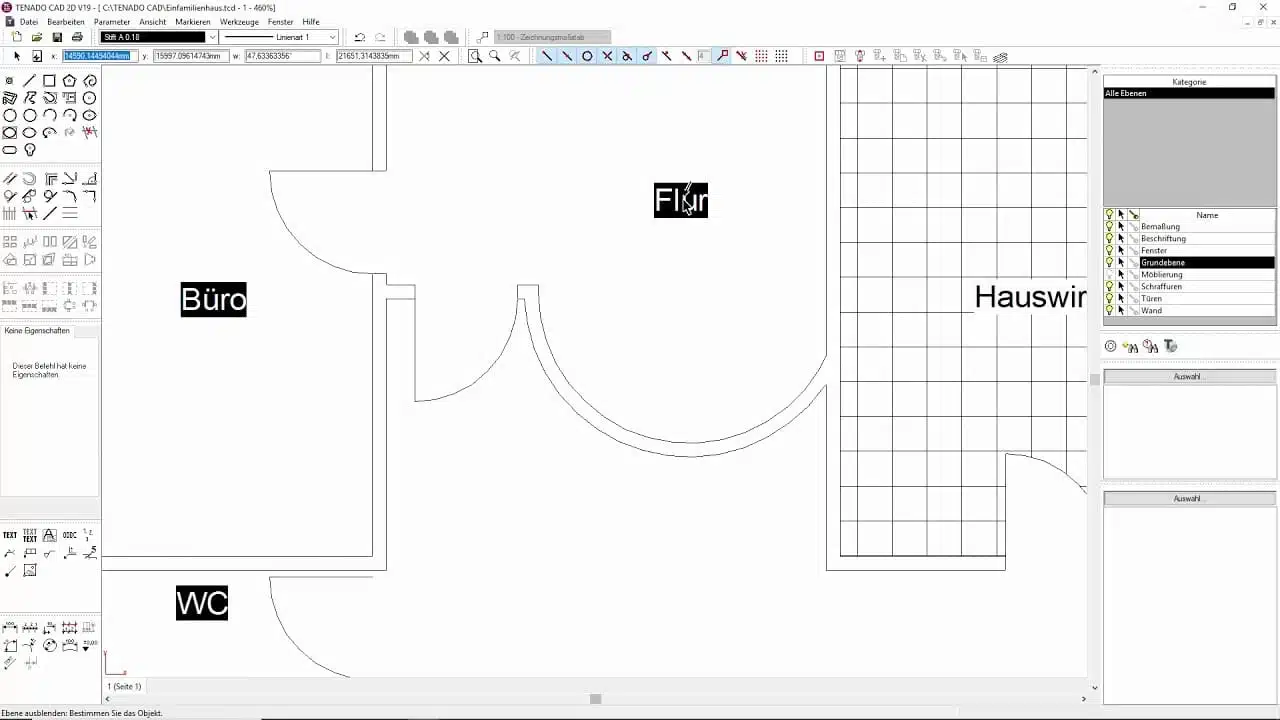This screenshot has height=720, width=1280.
Task: Open the 1:100 Zeichnungsmaßstab scale dropdown
Action: tap(553, 37)
